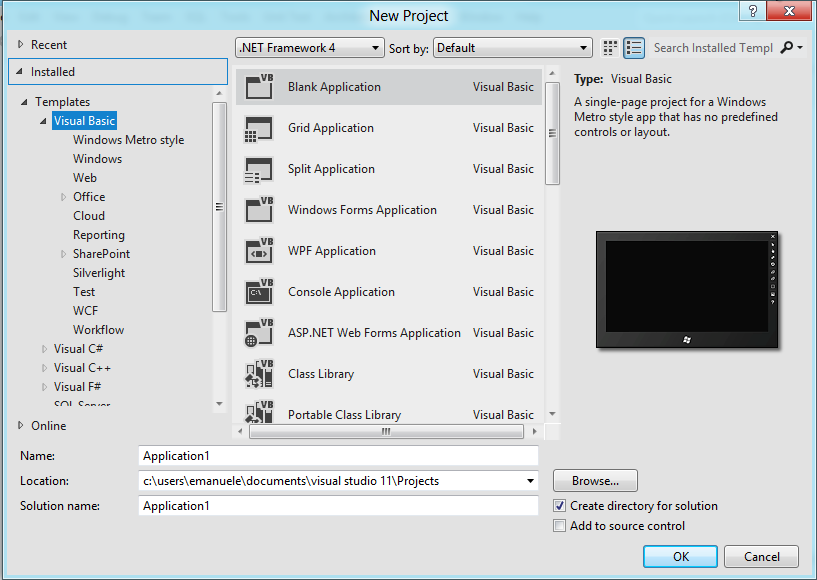Click category tree scroll down arrow
This screenshot has width=817, height=580.
click(219, 404)
